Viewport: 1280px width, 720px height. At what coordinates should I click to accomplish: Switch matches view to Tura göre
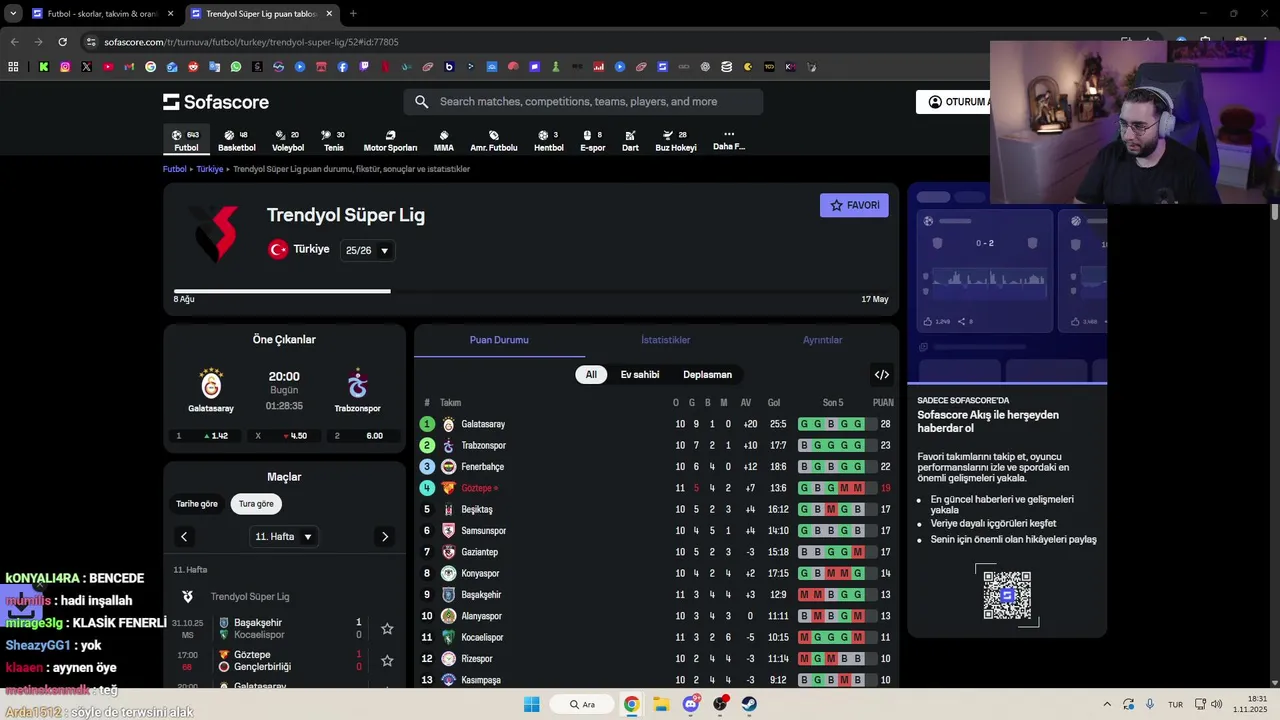point(256,504)
